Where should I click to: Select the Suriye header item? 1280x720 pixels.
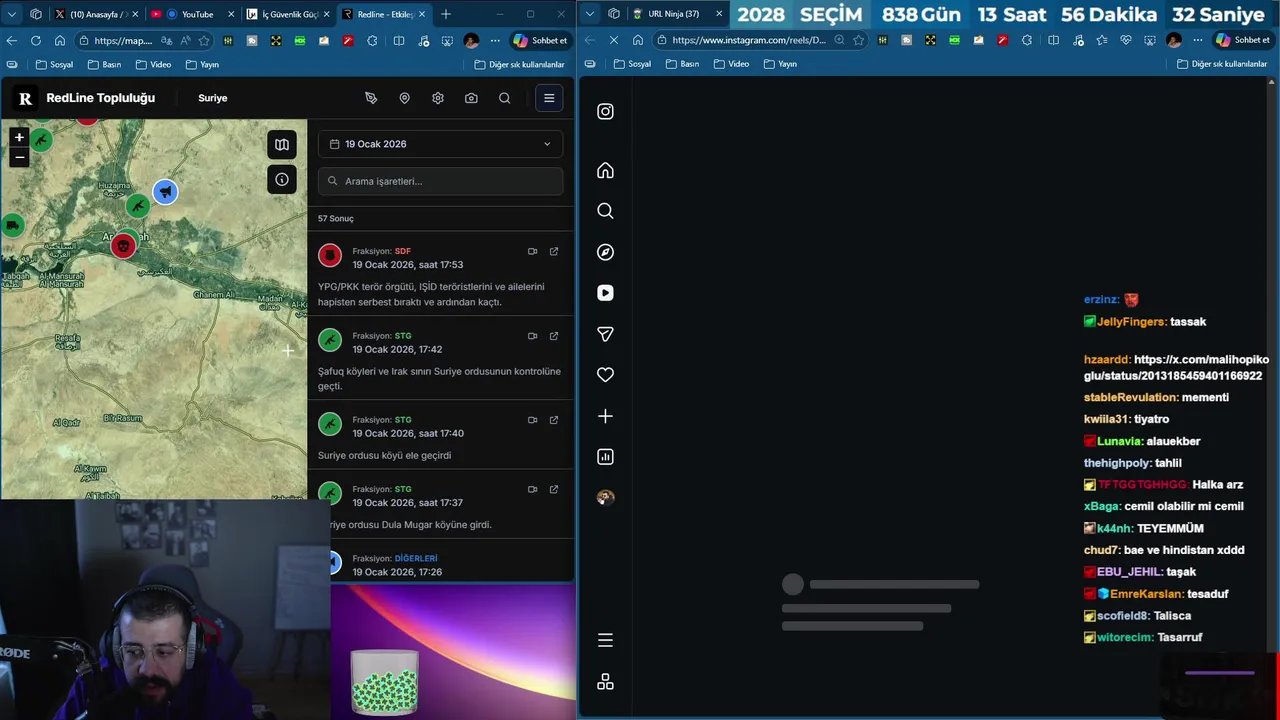point(213,98)
